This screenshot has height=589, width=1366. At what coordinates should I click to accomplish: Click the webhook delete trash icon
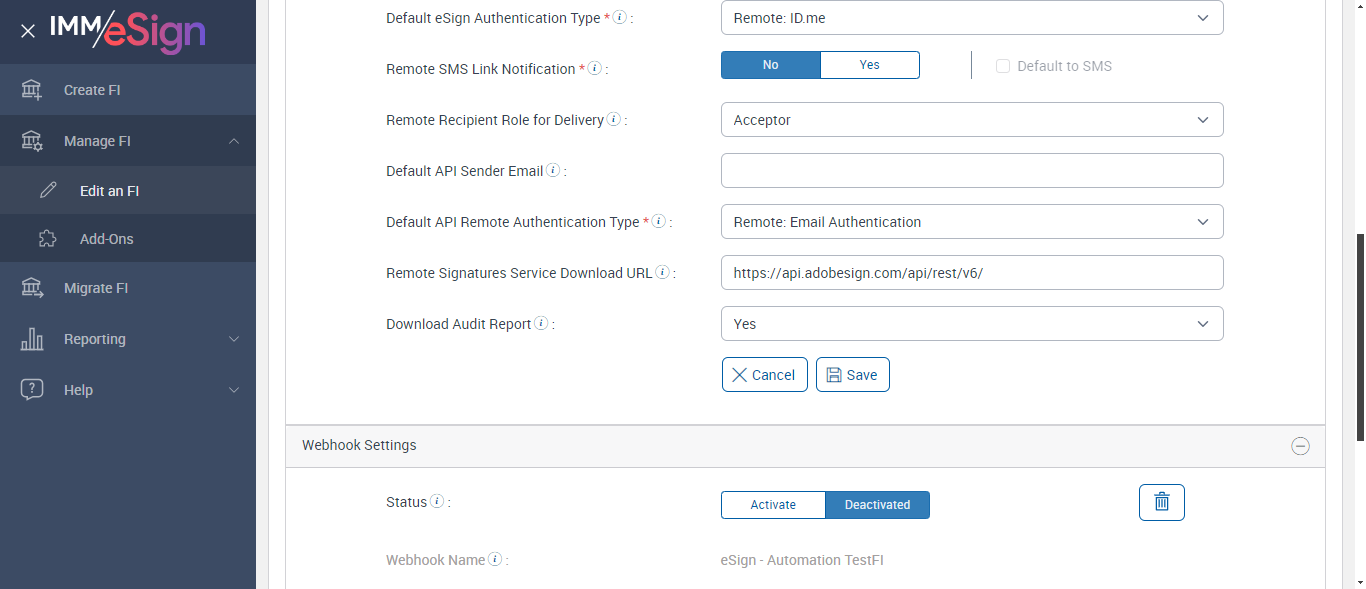point(1161,502)
